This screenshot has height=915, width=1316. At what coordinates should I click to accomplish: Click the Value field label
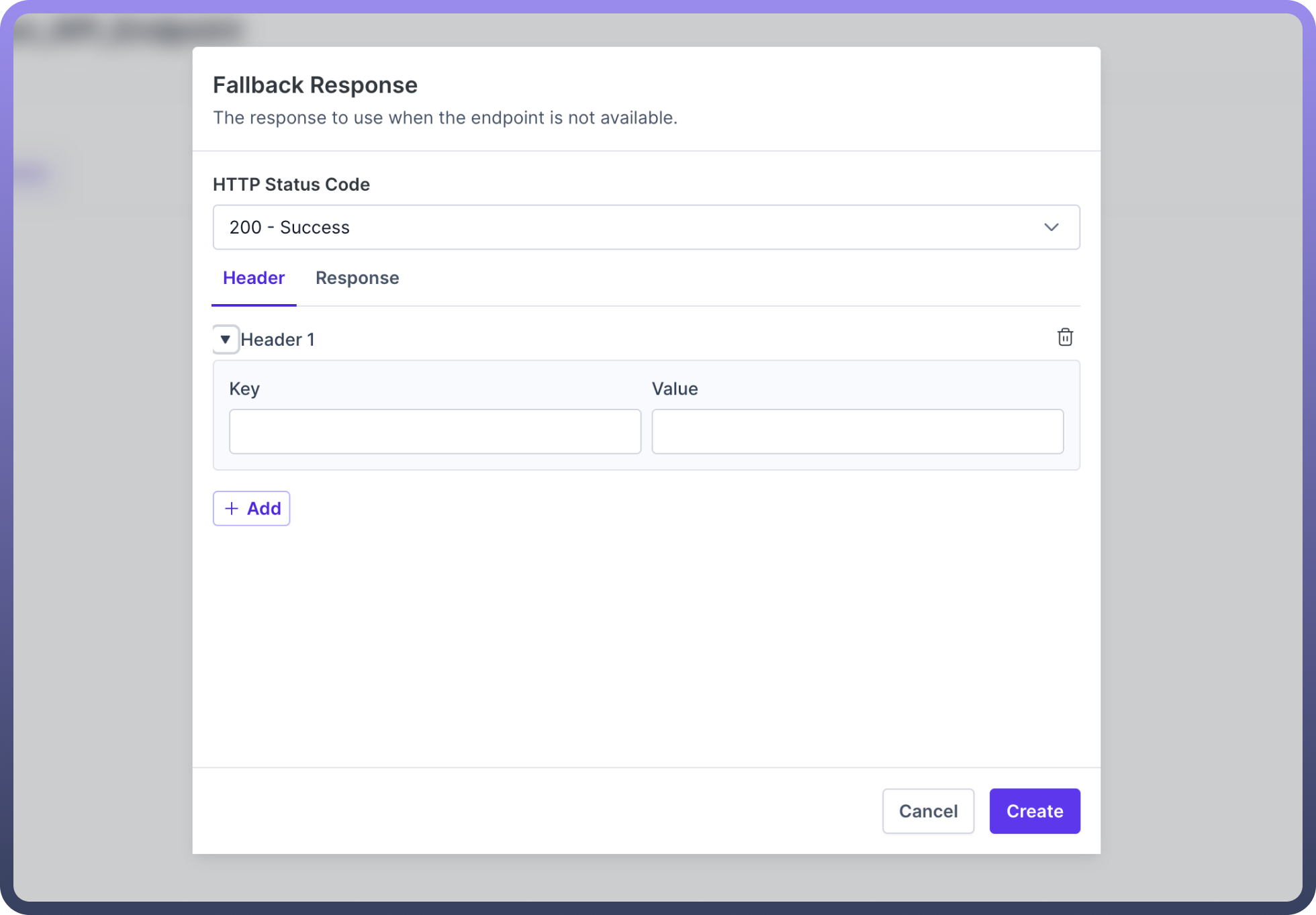(675, 389)
